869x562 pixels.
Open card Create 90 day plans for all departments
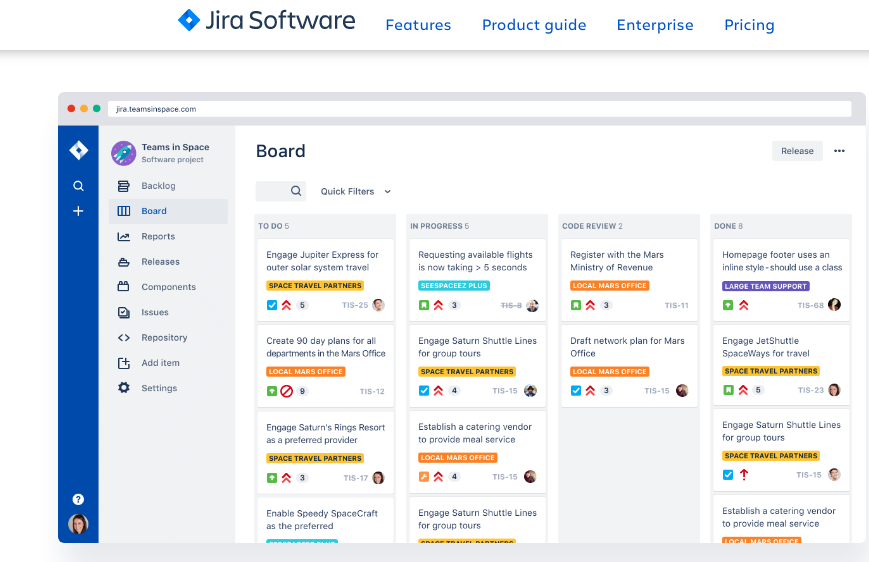(325, 366)
